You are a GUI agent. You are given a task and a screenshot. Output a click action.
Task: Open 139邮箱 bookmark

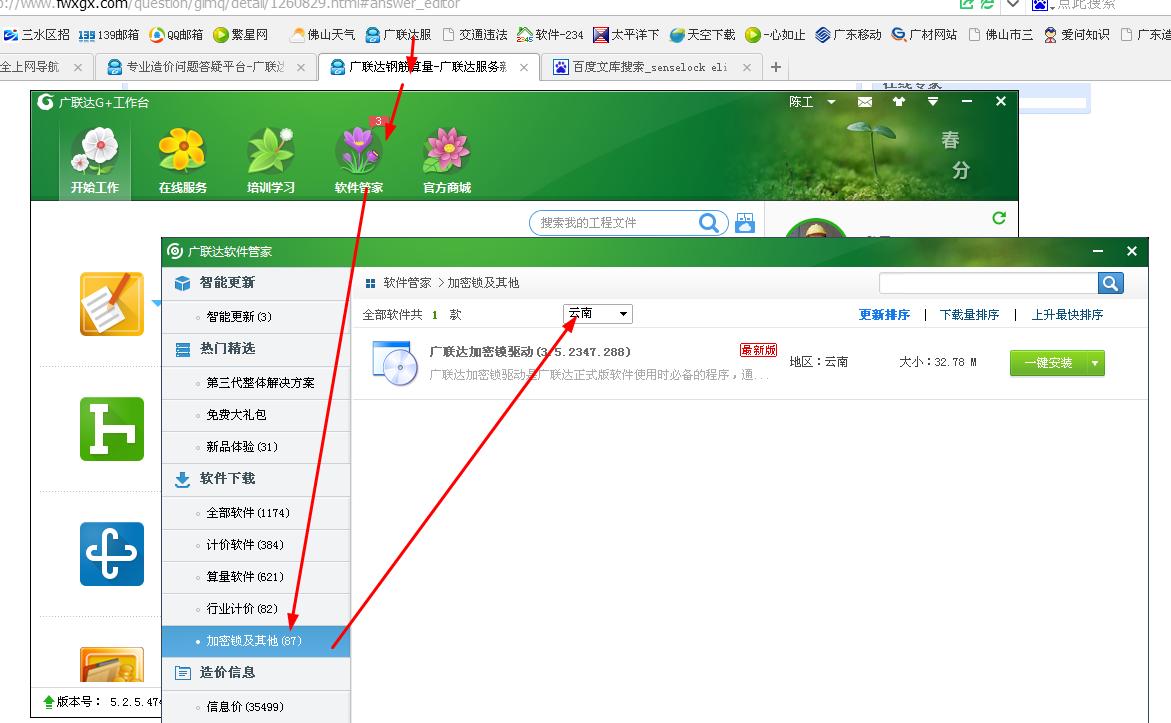tap(109, 35)
